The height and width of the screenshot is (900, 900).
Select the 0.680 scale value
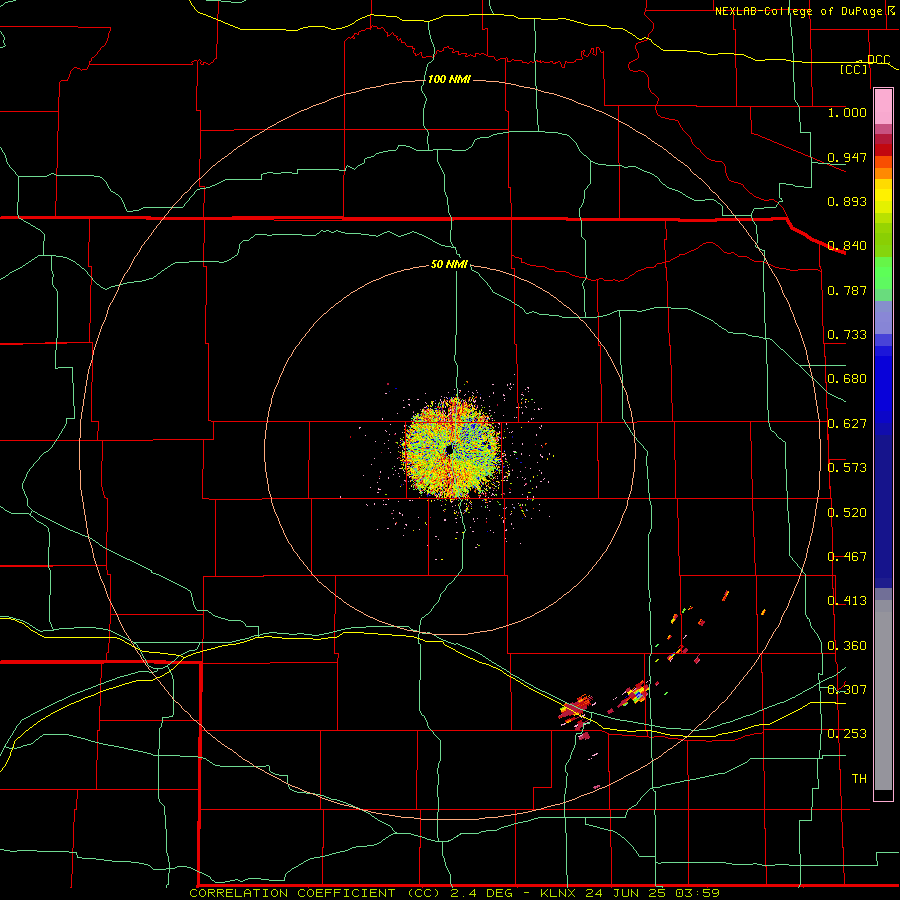847,379
